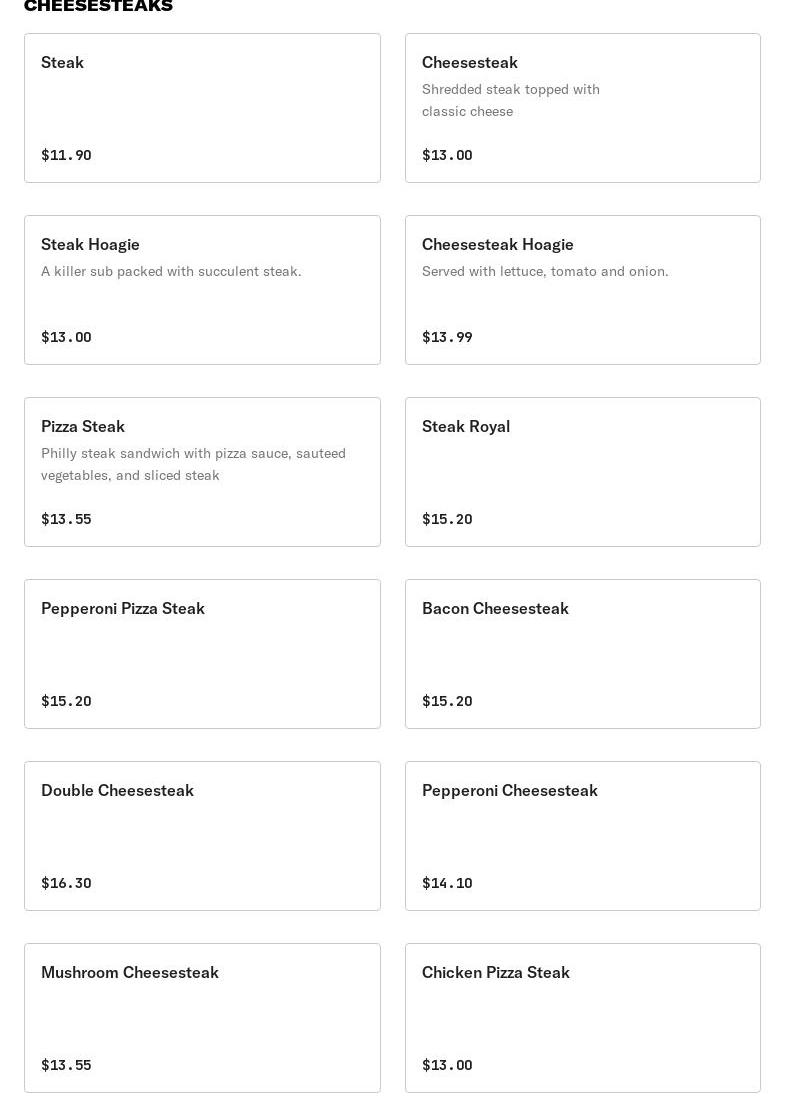Select the Steak Royal card

582,472
